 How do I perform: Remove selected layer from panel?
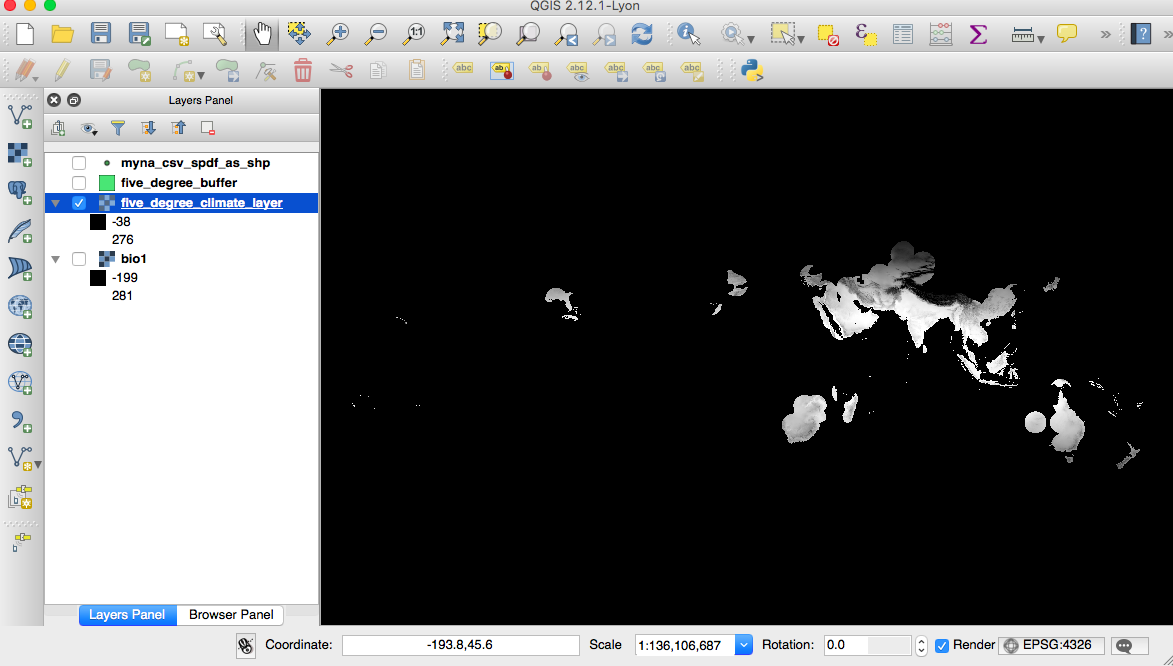[208, 128]
